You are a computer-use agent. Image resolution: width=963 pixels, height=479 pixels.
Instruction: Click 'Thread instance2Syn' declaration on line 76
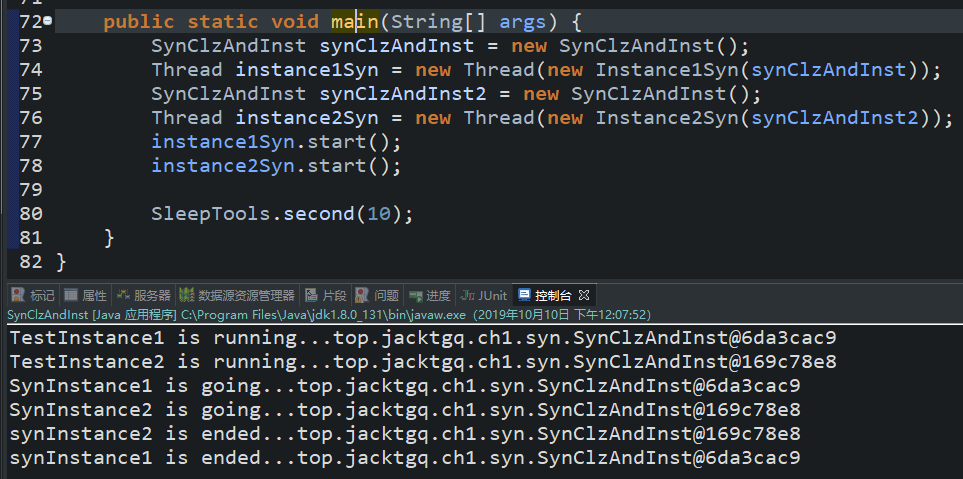(x=265, y=118)
